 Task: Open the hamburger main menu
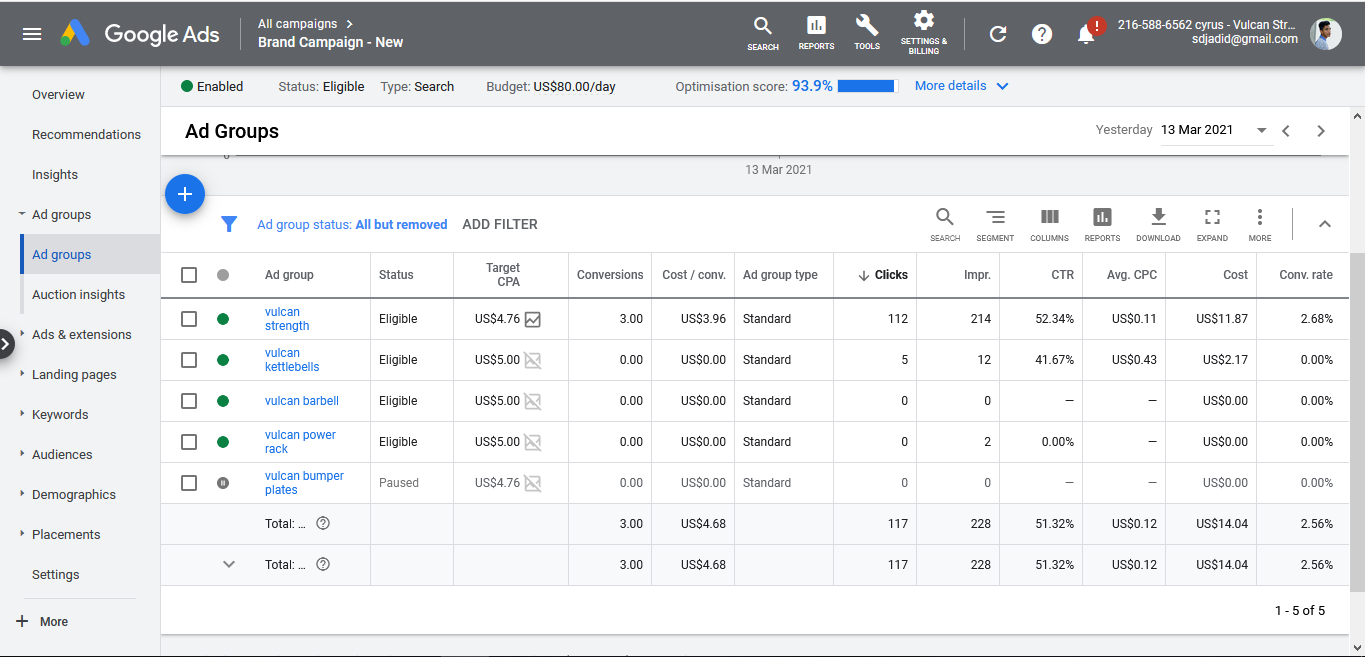pos(32,34)
